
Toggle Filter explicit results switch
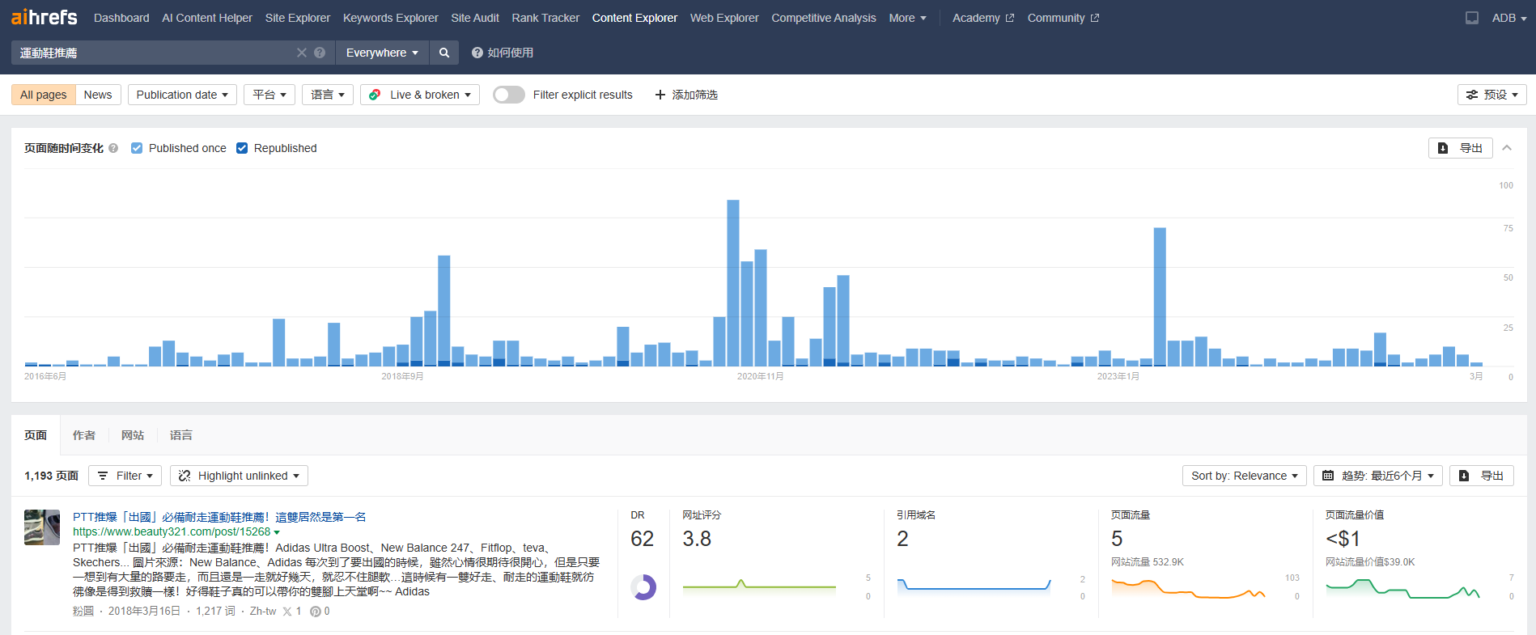click(x=508, y=95)
